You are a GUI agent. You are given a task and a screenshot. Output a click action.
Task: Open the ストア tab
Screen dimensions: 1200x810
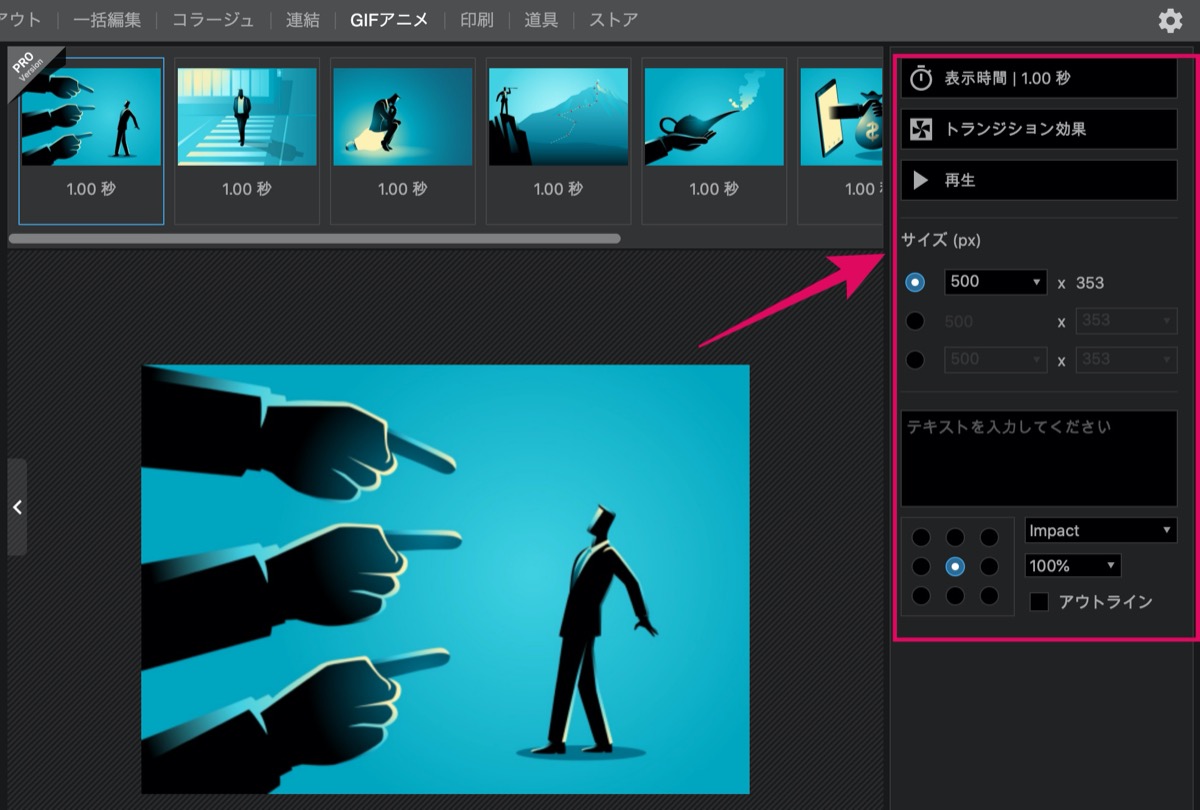(x=613, y=20)
